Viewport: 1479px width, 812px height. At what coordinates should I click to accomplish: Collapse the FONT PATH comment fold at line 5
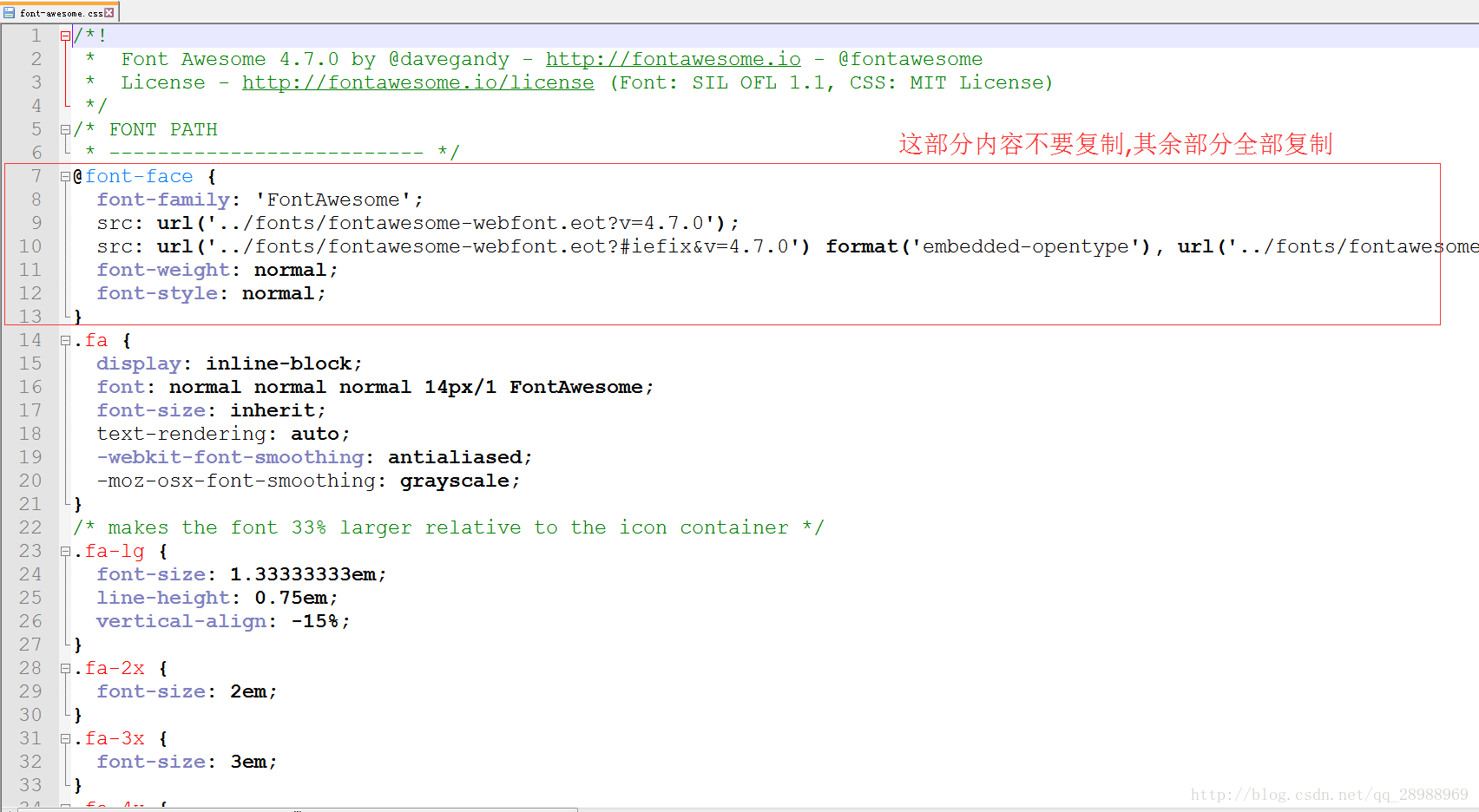[x=65, y=130]
